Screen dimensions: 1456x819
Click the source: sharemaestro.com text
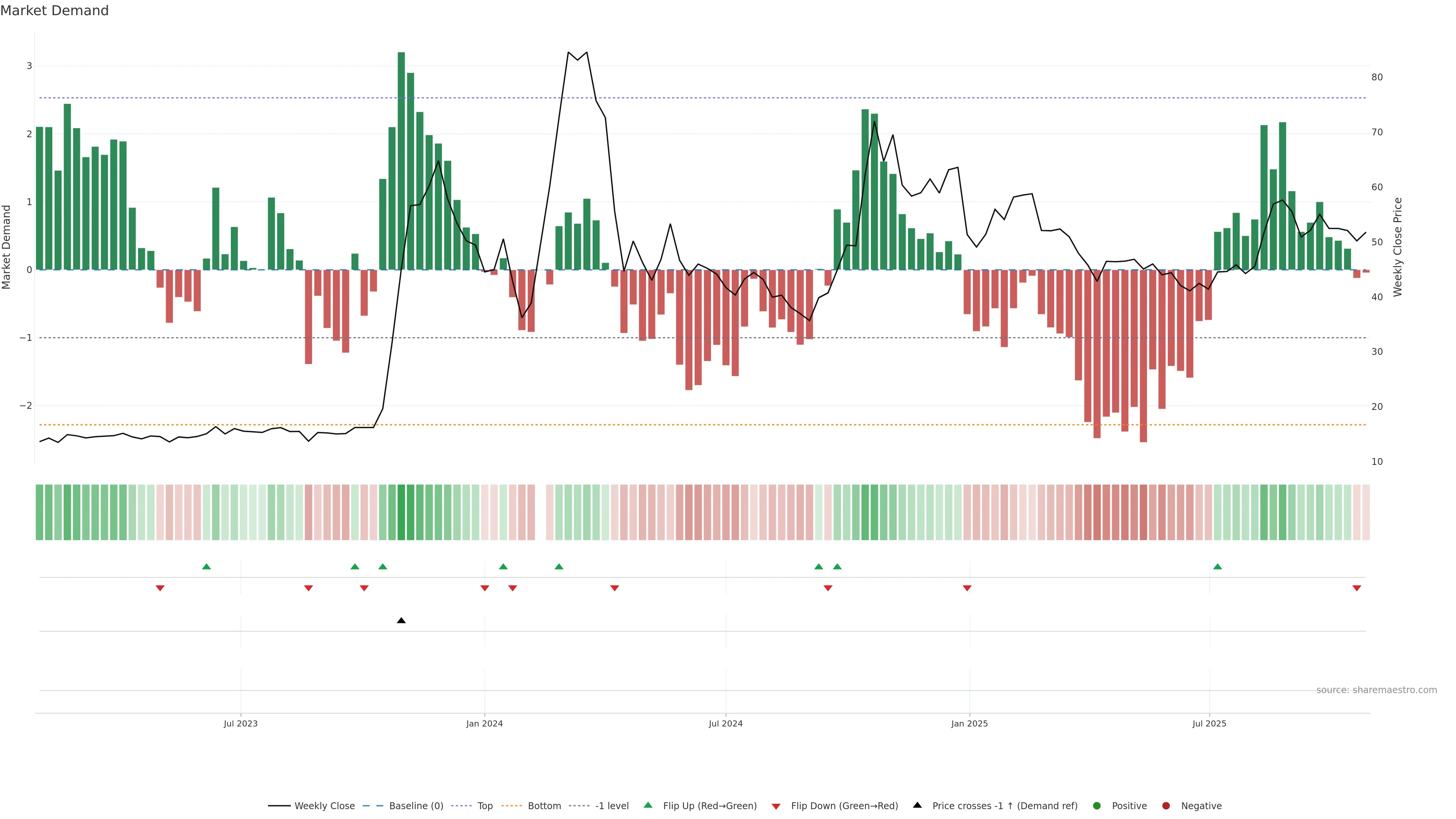pyautogui.click(x=1376, y=690)
